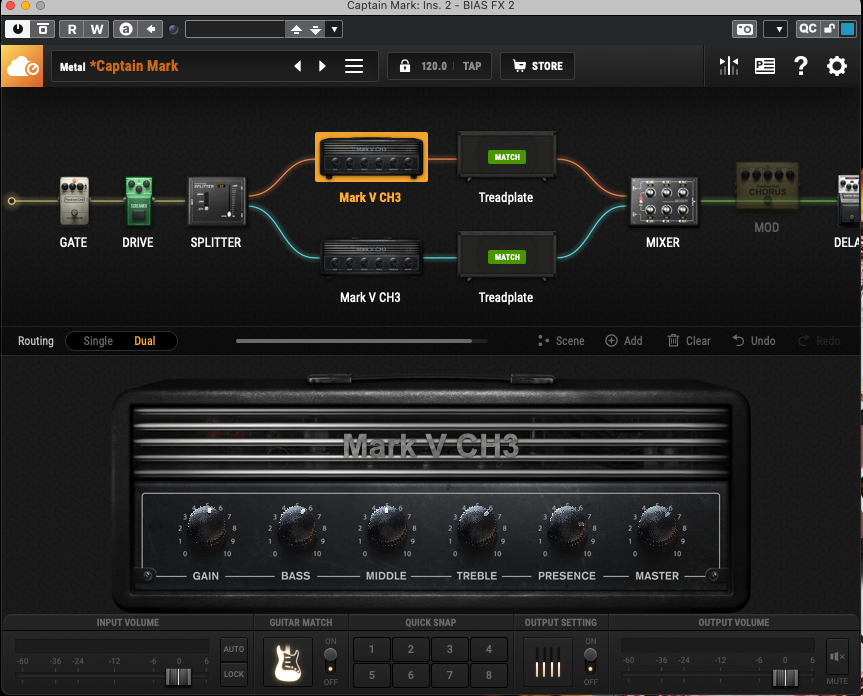
Task: Click the host bypass icon next to power
Action: point(42,29)
